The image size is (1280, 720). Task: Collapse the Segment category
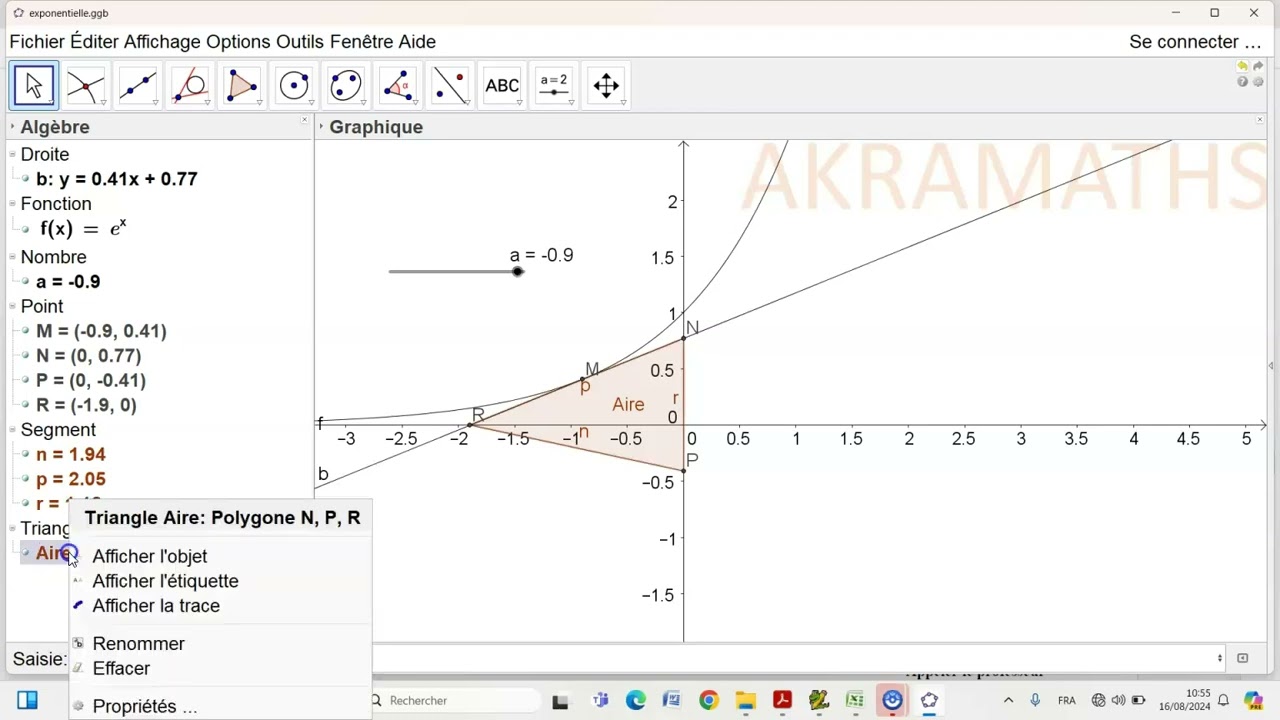click(13, 430)
